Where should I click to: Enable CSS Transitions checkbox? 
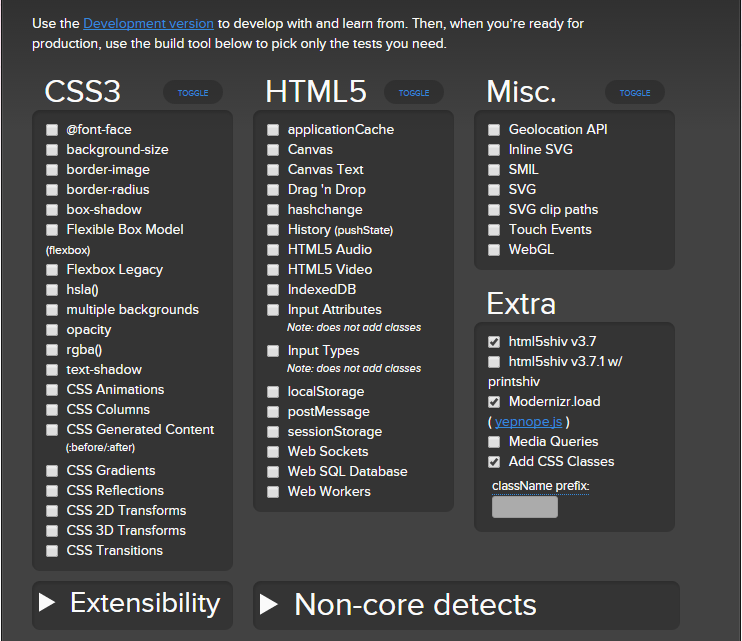click(52, 551)
